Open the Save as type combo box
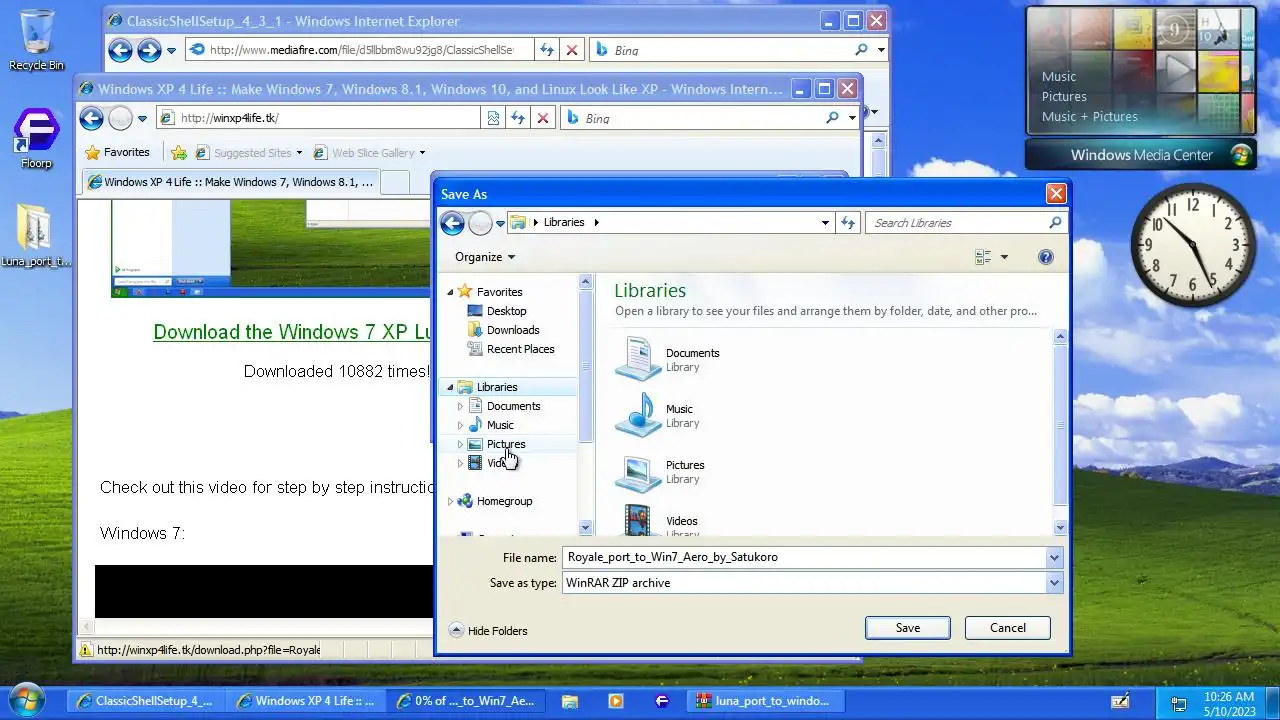Screen dimensions: 1280x720 pyautogui.click(x=812, y=583)
